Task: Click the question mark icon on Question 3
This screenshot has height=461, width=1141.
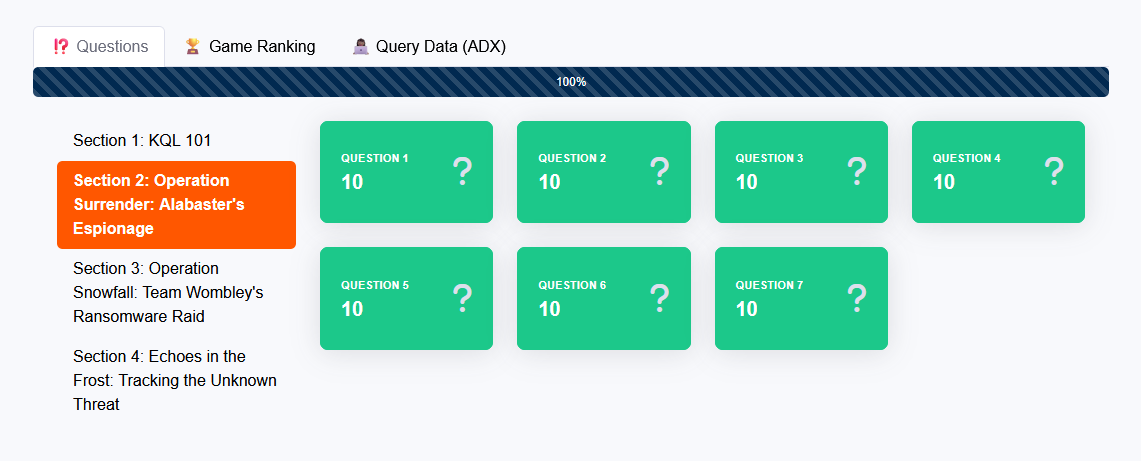Action: tap(857, 171)
